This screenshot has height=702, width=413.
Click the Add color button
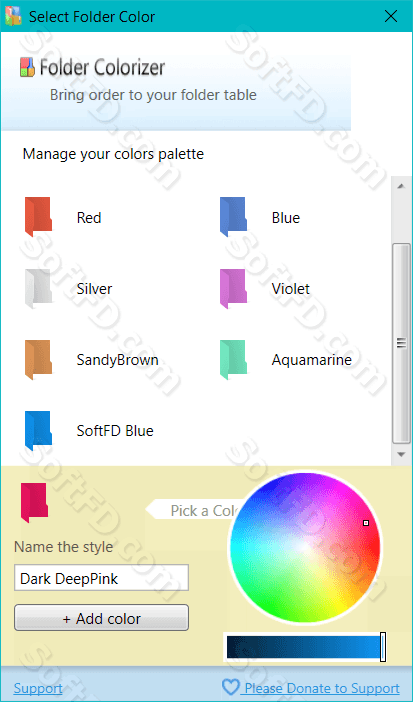pyautogui.click(x=101, y=618)
